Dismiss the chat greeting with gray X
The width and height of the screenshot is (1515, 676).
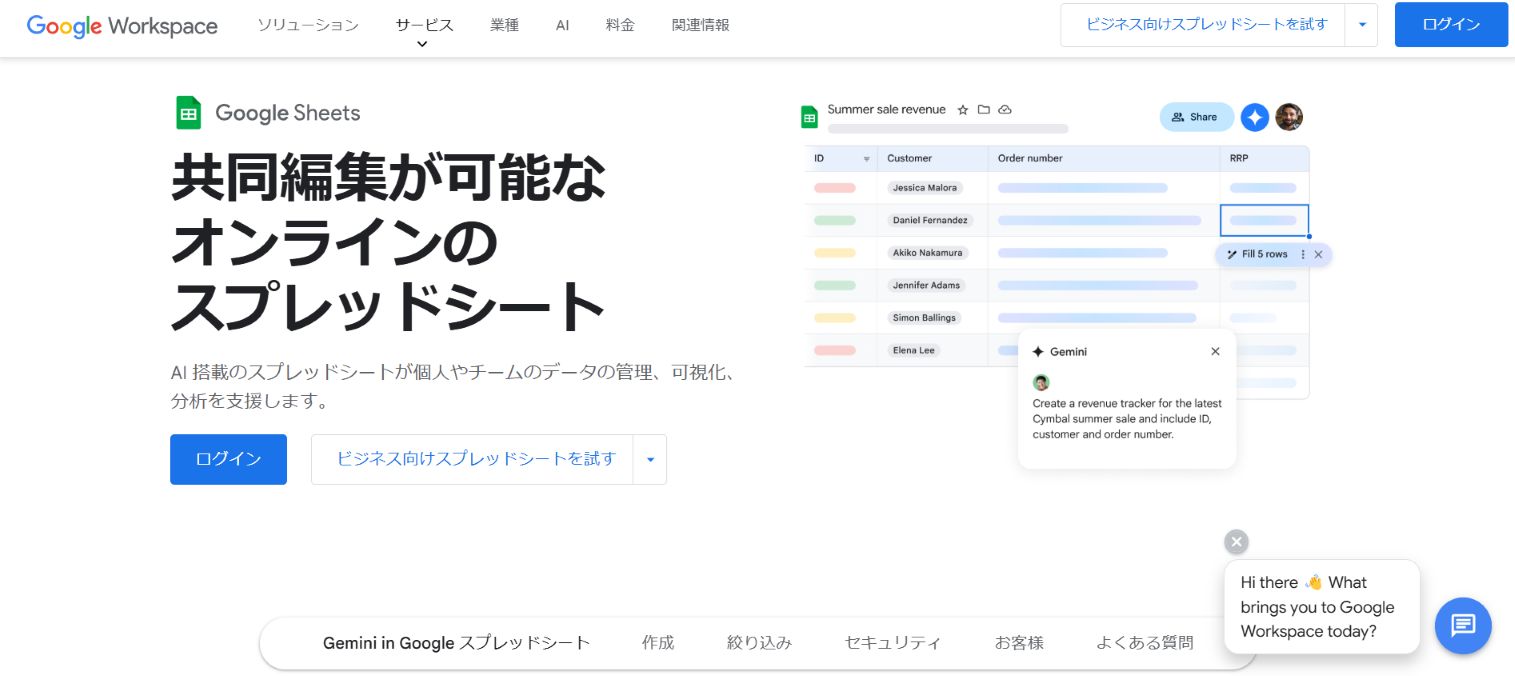click(x=1237, y=542)
